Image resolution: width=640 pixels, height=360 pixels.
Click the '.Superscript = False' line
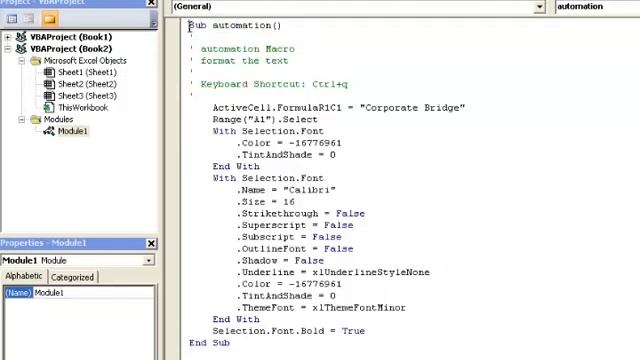click(295, 225)
